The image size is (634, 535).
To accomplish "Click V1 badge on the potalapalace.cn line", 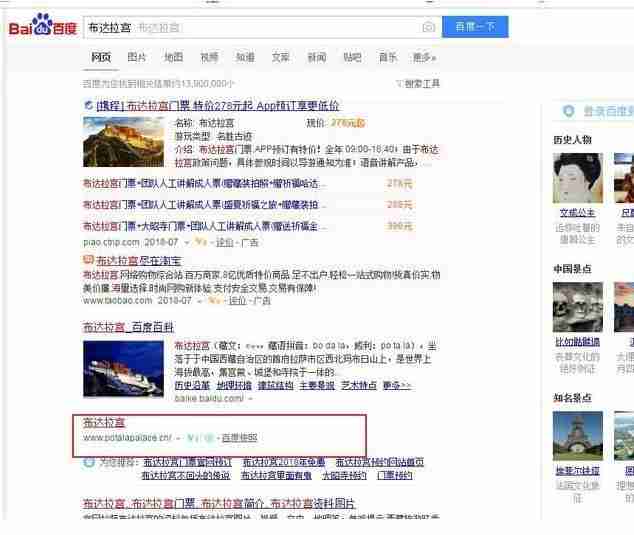I will coord(194,438).
